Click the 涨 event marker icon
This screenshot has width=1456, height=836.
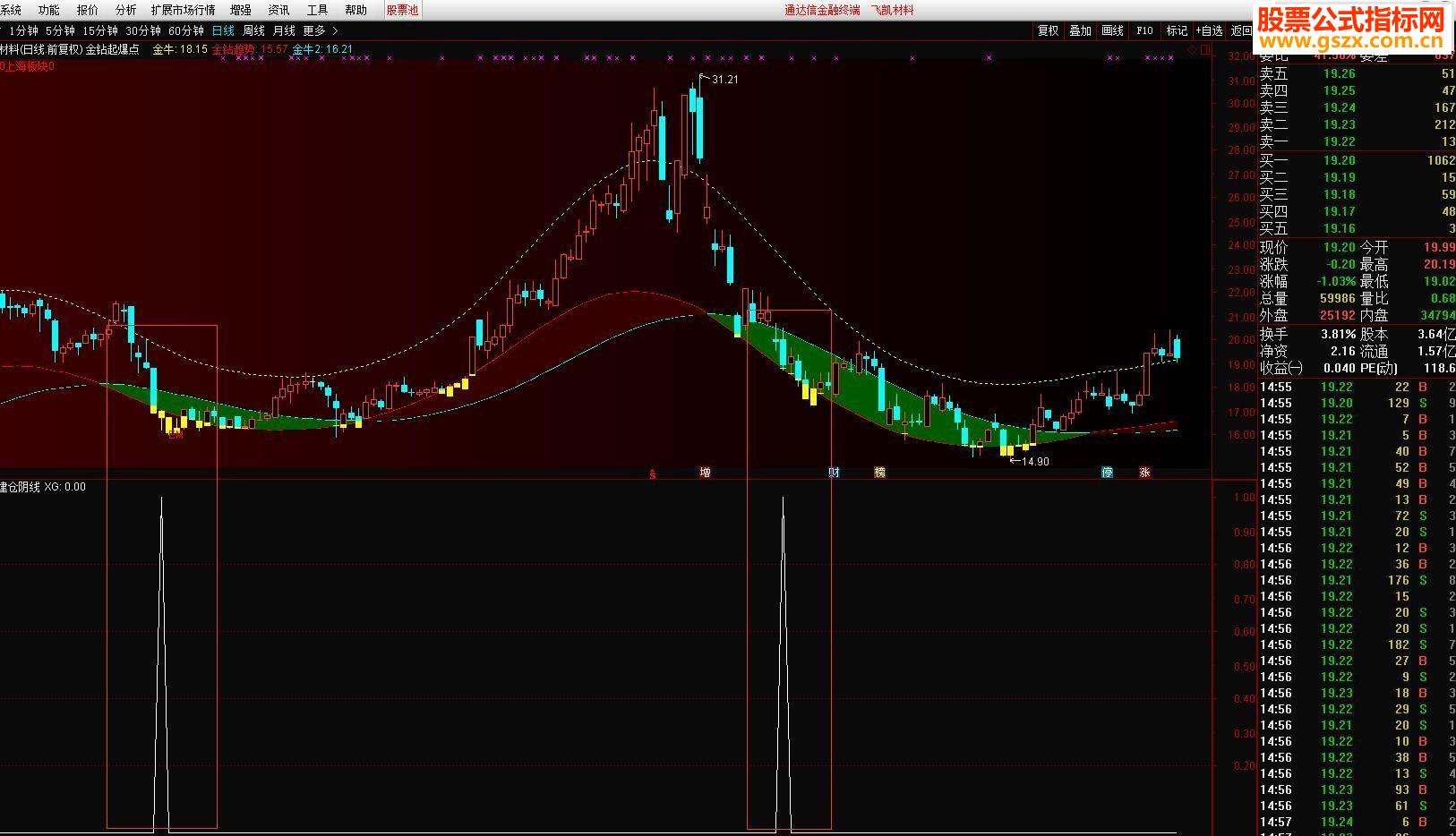coord(1144,472)
